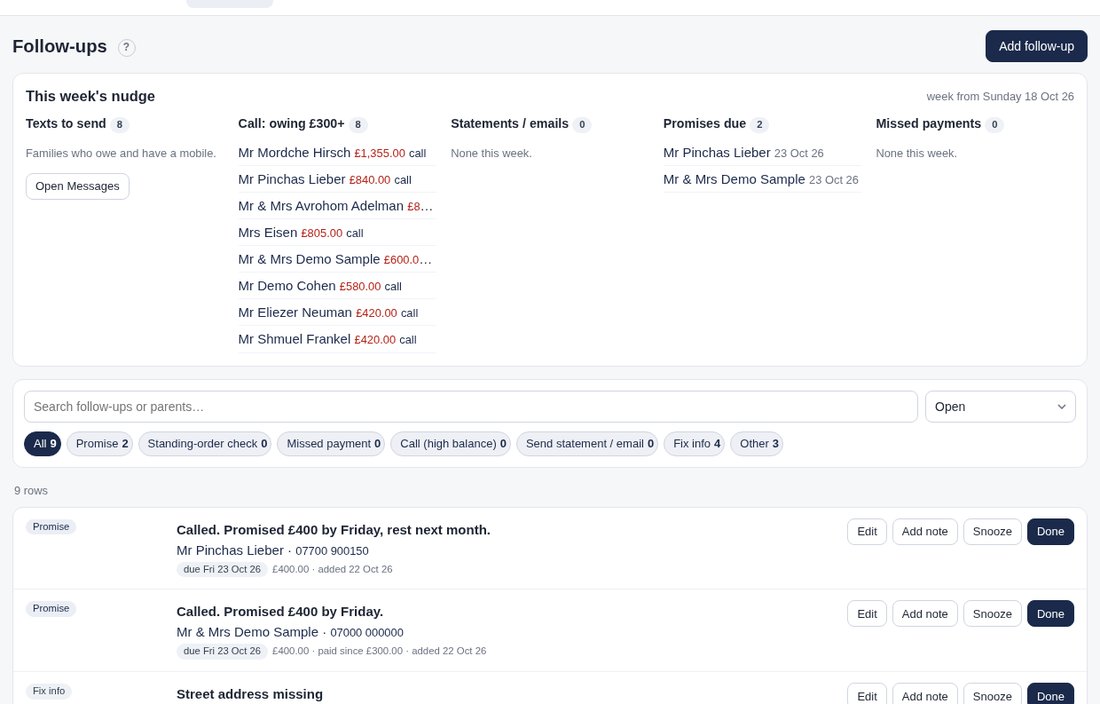Screen dimensions: 1100x704
Task: Open the Open status filter dropdown
Action: (x=1000, y=407)
